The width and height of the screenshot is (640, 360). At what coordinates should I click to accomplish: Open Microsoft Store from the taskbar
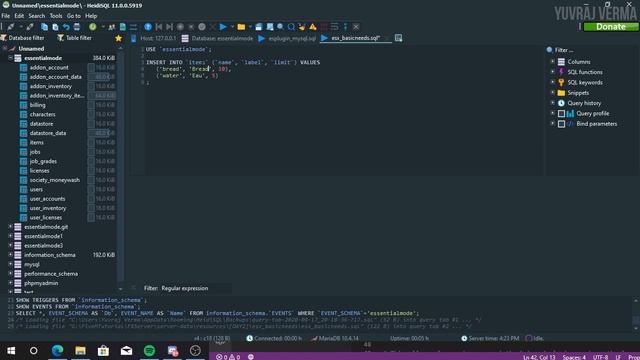click(x=103, y=351)
